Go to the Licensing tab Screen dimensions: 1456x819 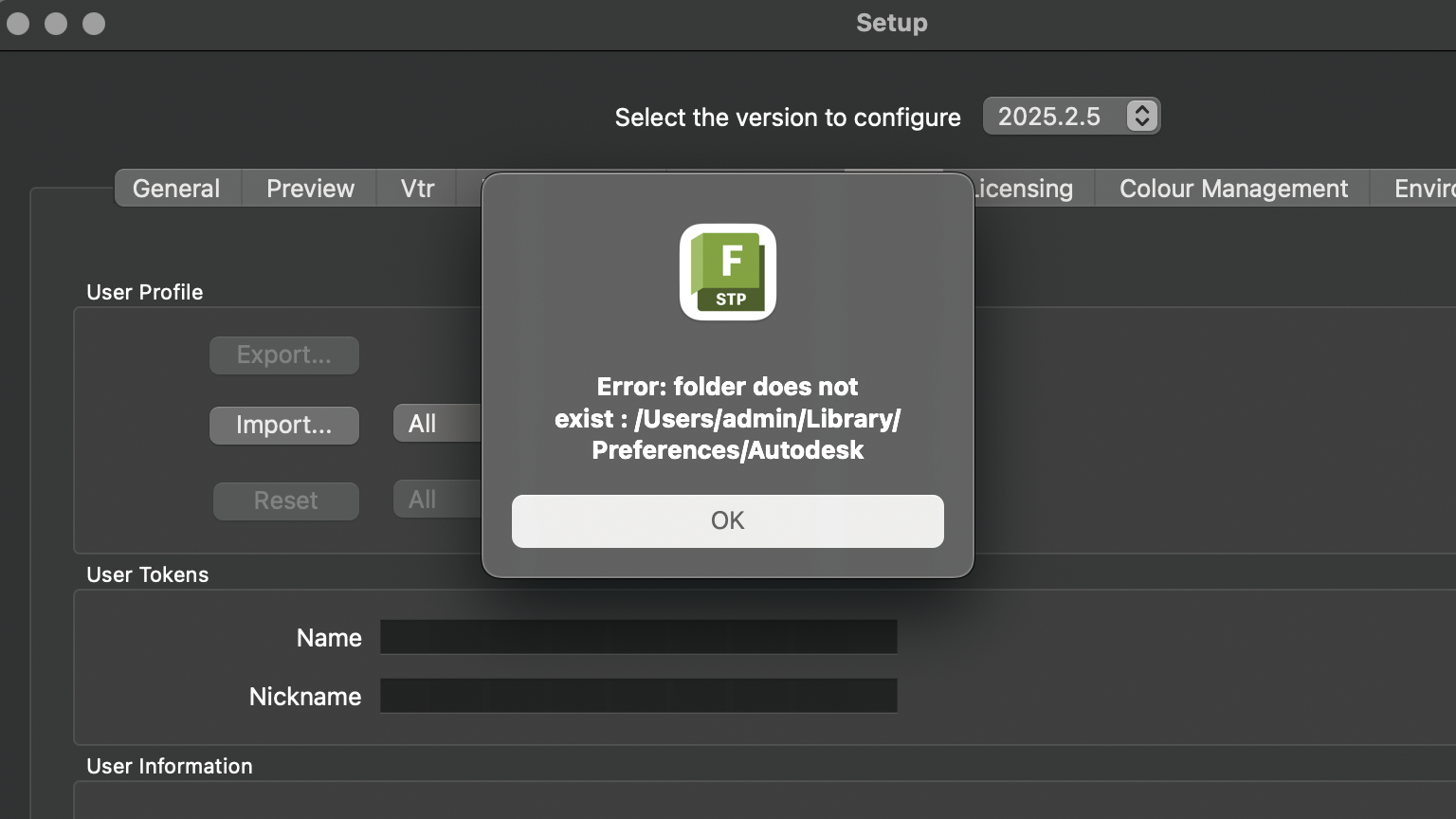(x=1026, y=189)
